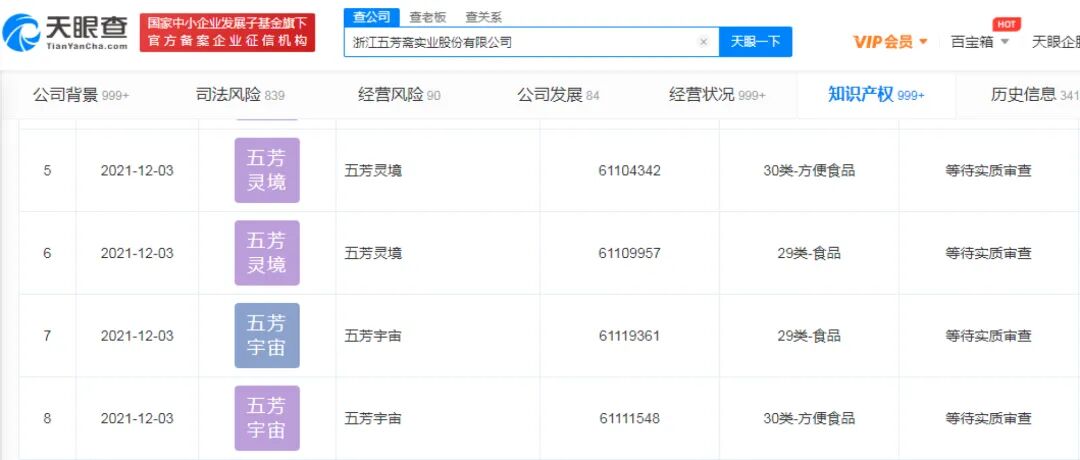Open the 经营风险 section tab
This screenshot has height=460, width=1080.
399,95
